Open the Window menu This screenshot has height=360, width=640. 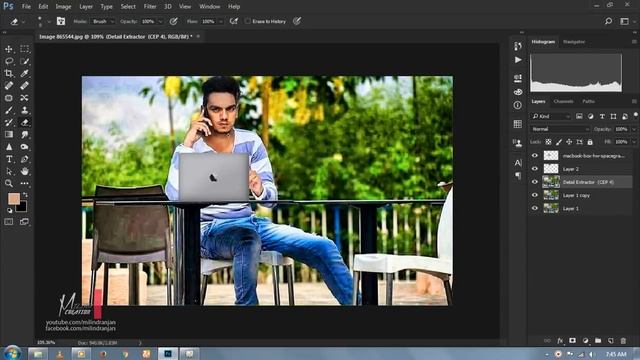coord(210,7)
